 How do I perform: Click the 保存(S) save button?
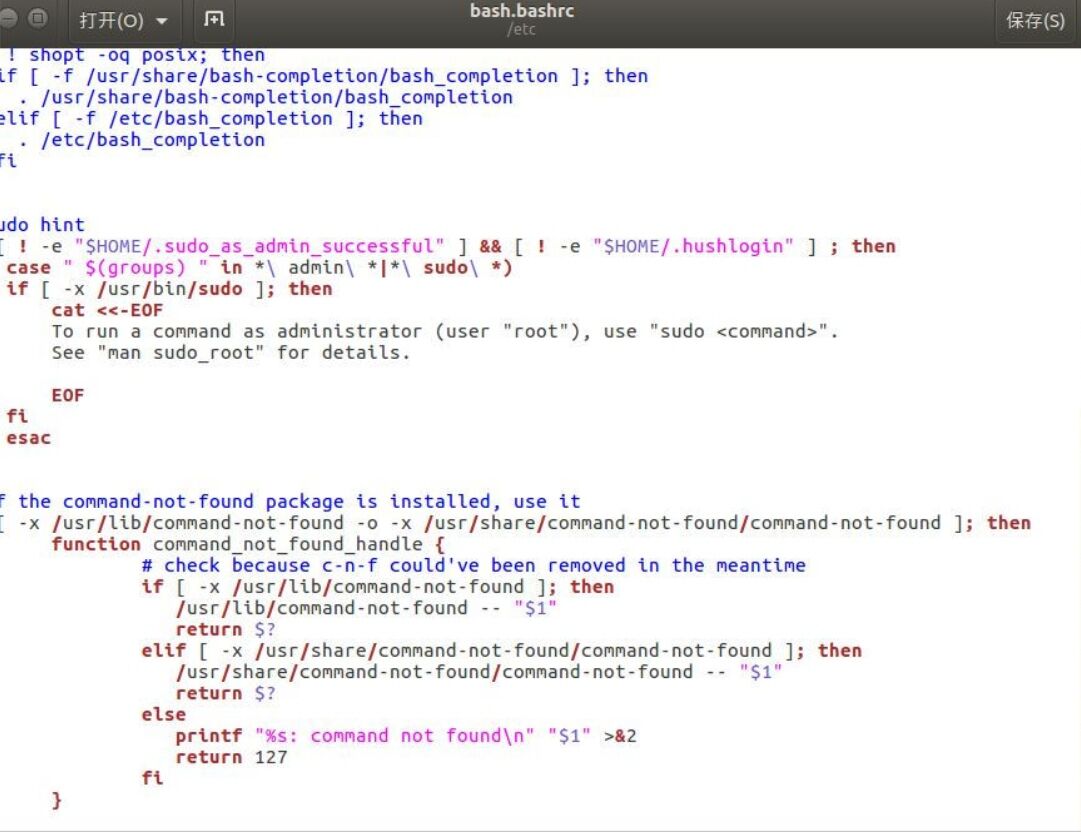pos(1035,21)
